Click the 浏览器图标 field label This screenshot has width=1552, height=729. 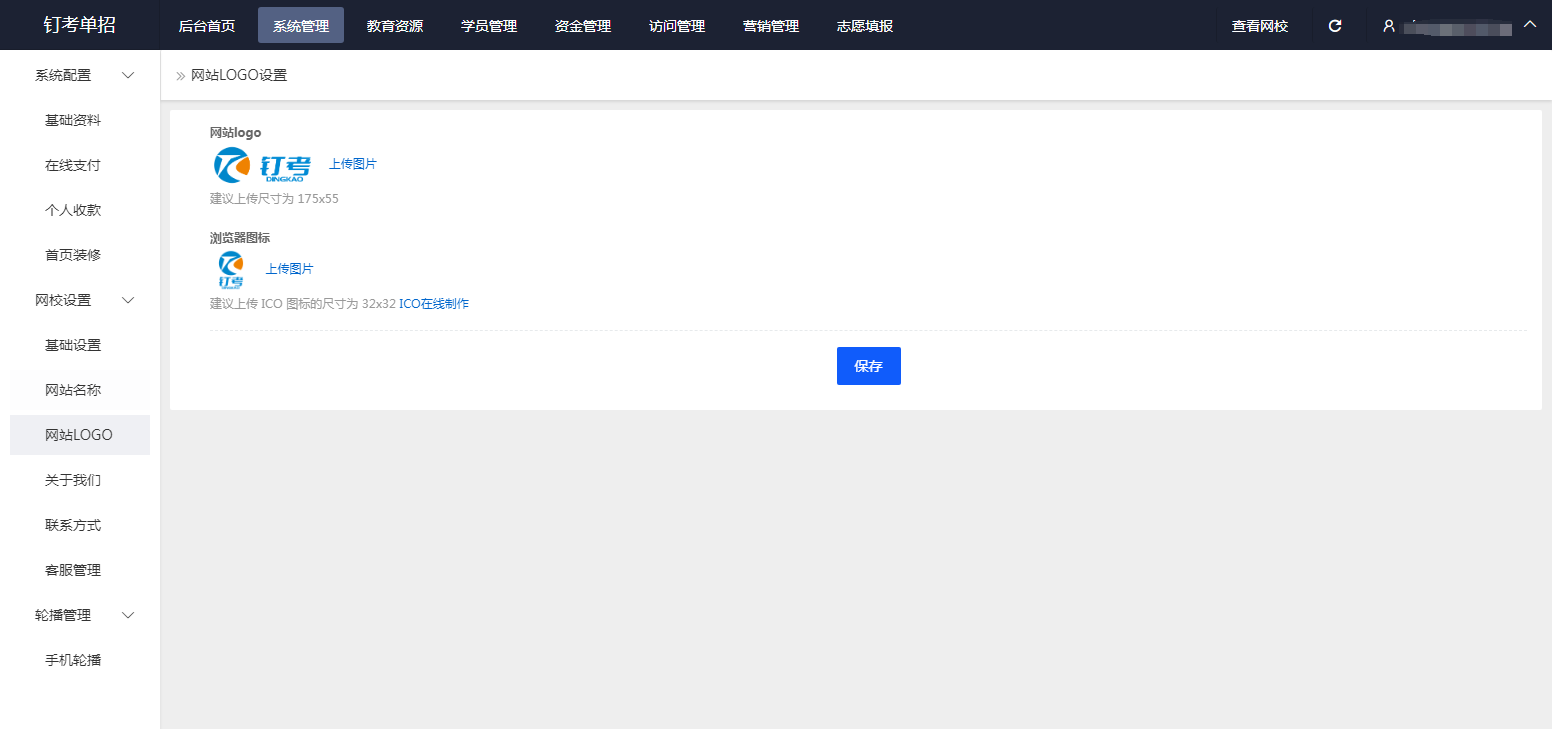click(240, 238)
